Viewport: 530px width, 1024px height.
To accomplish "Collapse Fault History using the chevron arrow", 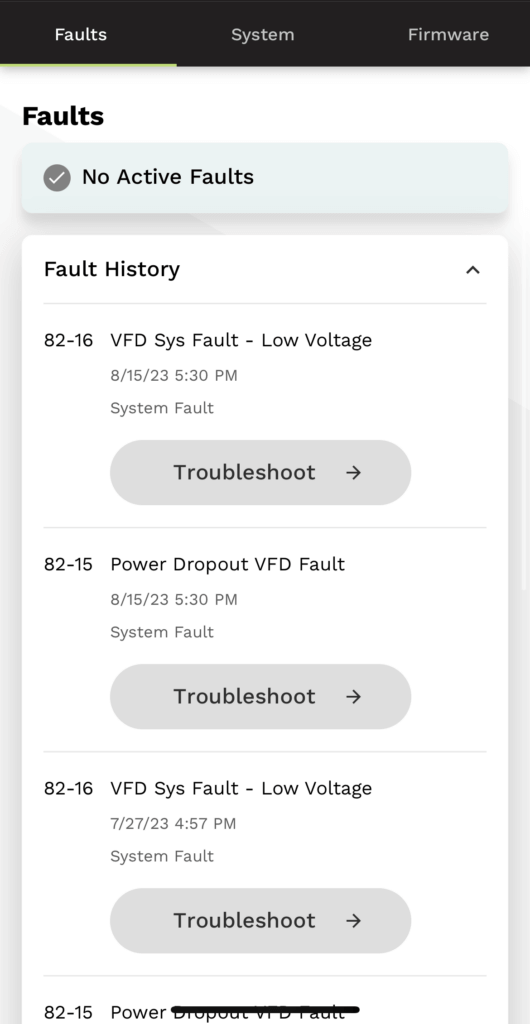I will pos(473,270).
